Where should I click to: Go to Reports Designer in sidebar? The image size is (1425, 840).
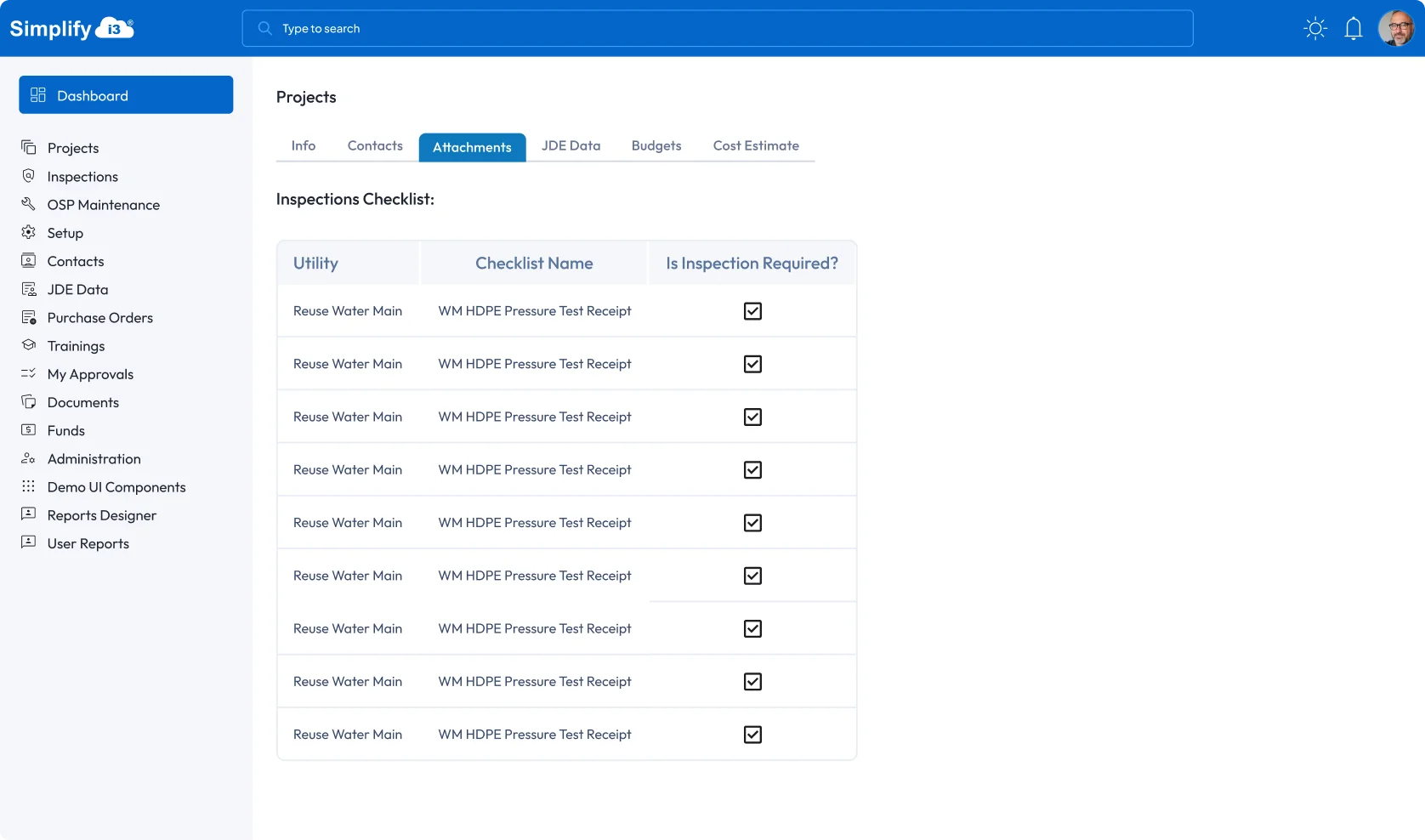[101, 515]
